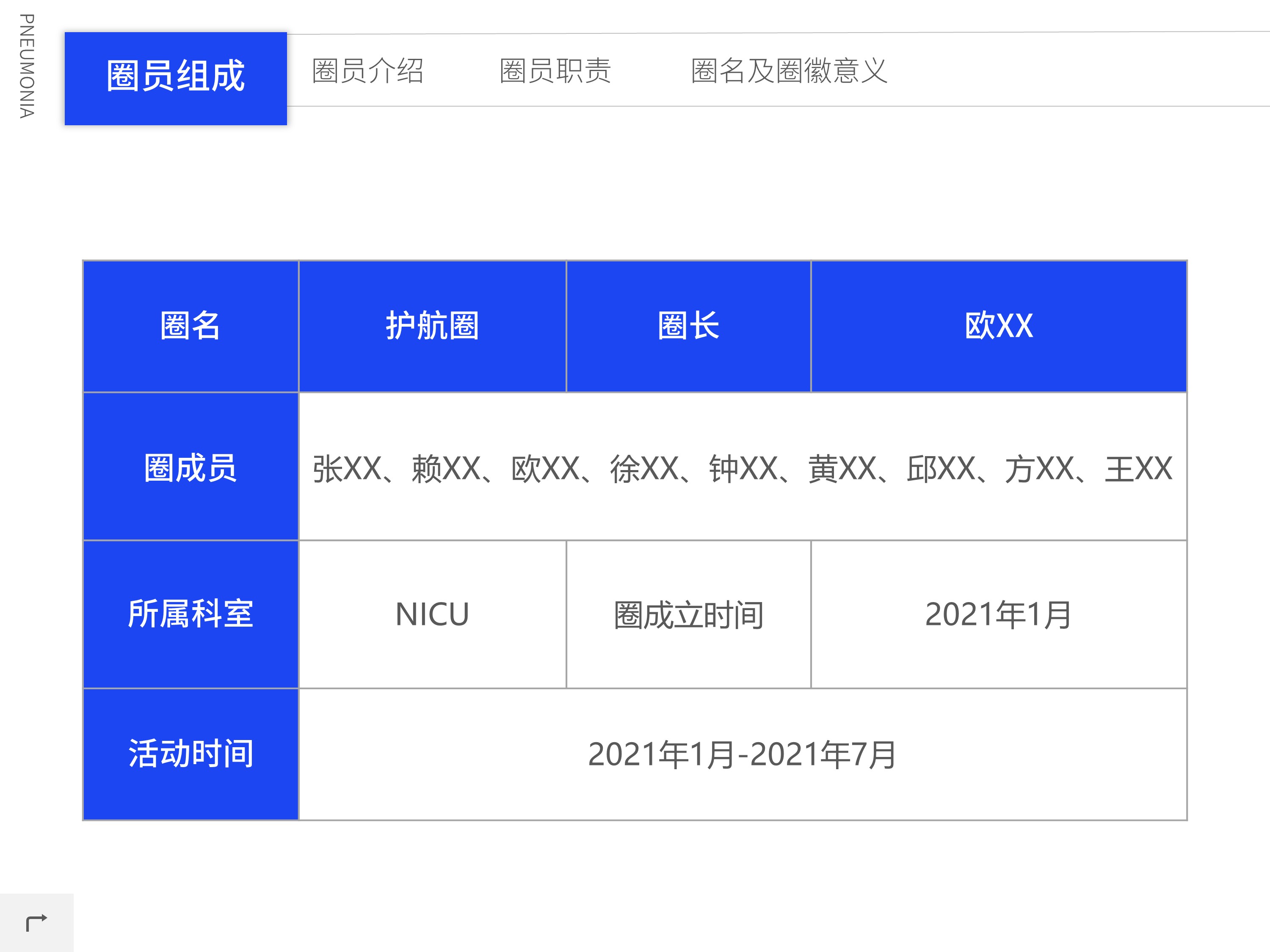
Task: Switch to 圈员职责 tab
Action: [x=555, y=71]
